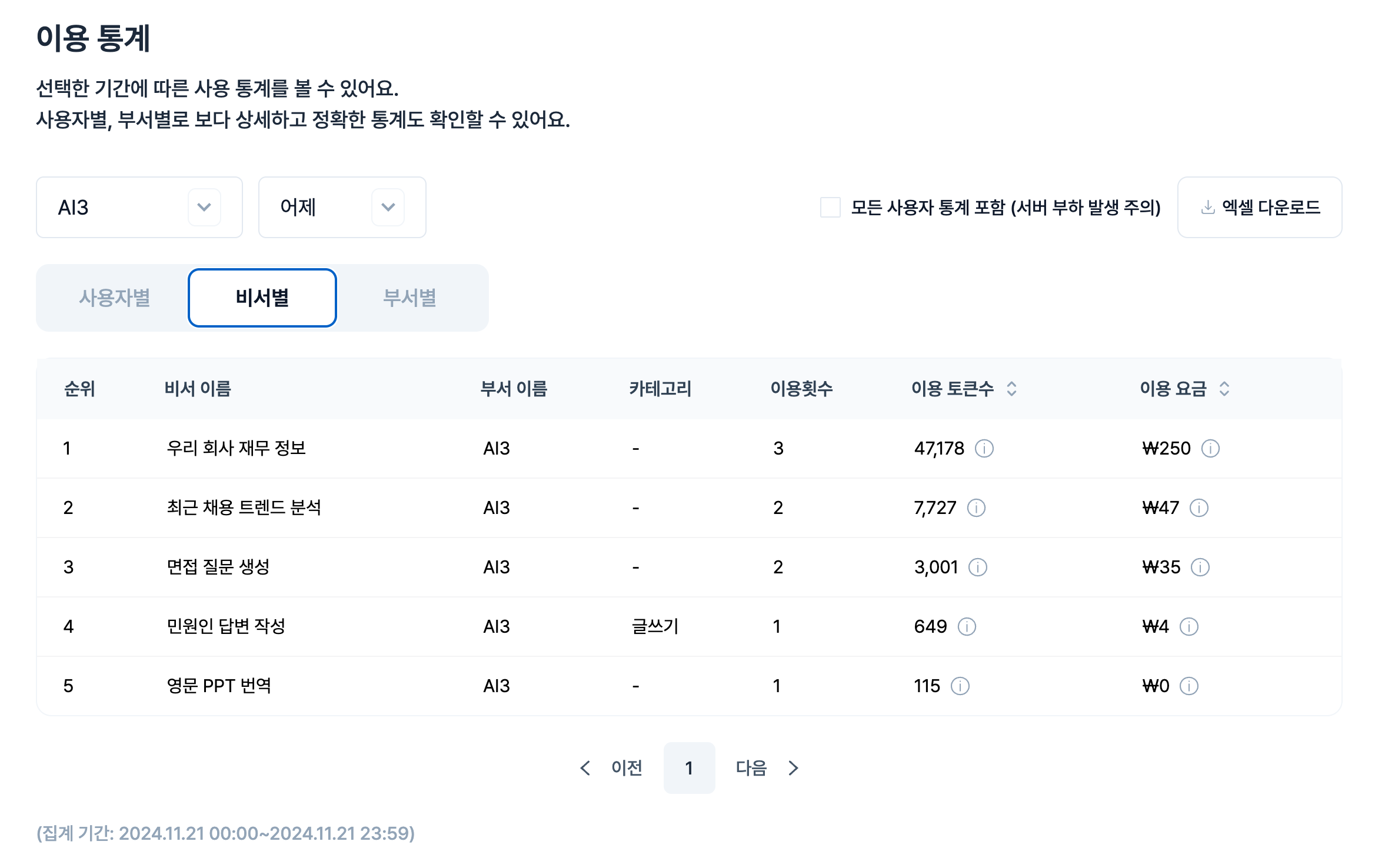The image size is (1385, 868).
Task: Expand the AI3 department dropdown
Action: click(x=139, y=208)
